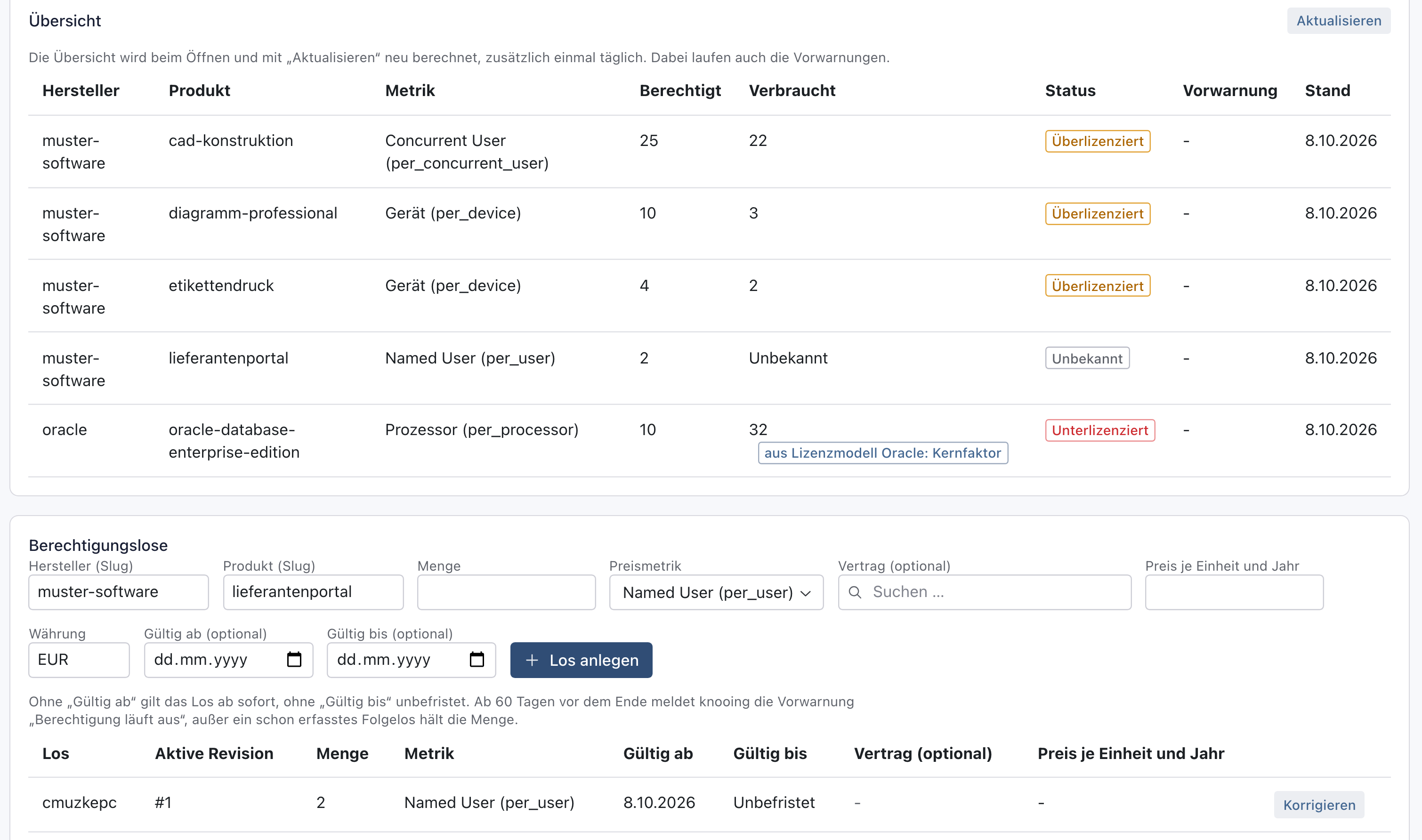Click the 'Prozessor (per_processor)' metric cell
Image resolution: width=1422 pixels, height=840 pixels.
point(481,429)
